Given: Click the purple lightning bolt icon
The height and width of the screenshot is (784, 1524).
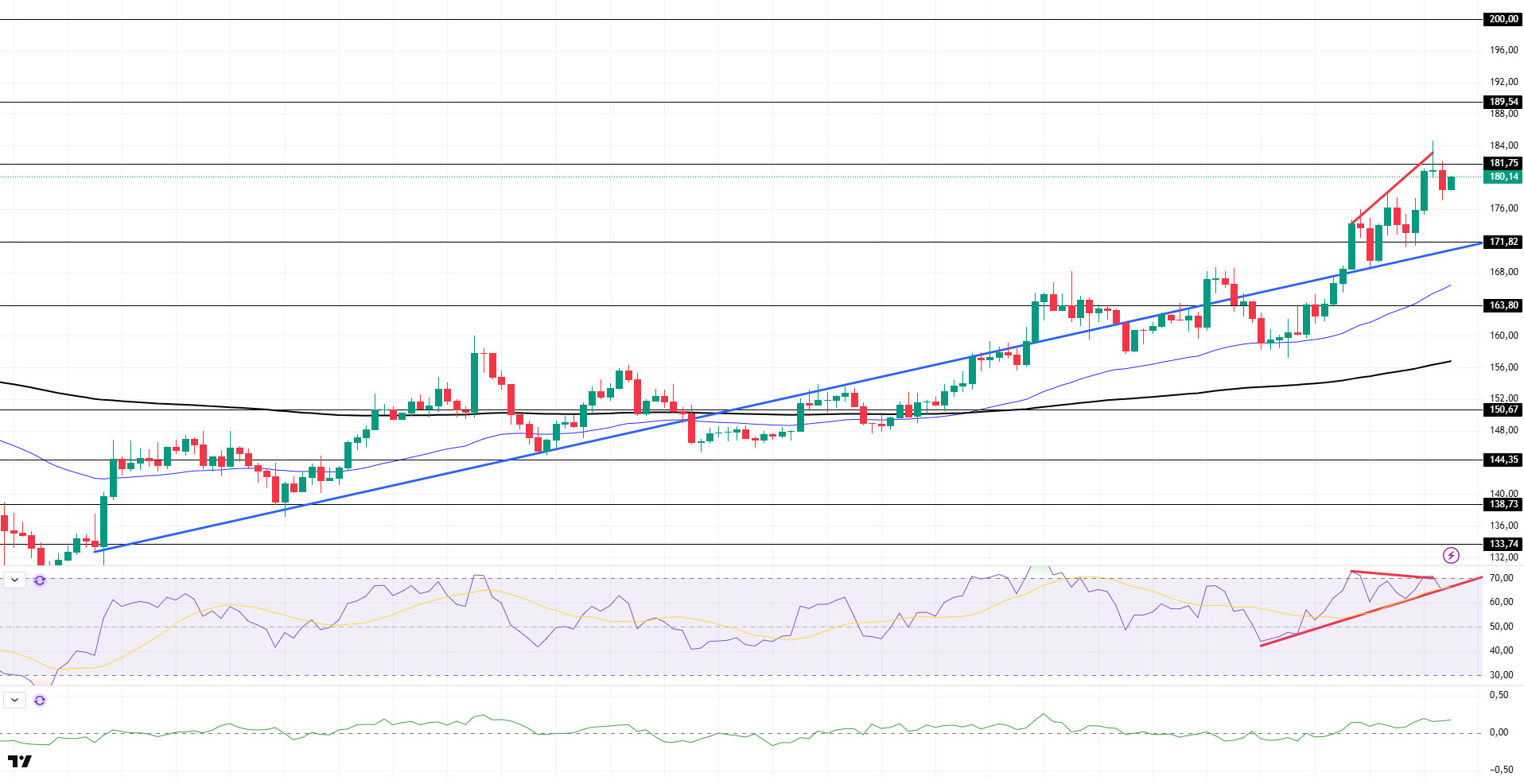Looking at the screenshot, I should coord(1451,555).
